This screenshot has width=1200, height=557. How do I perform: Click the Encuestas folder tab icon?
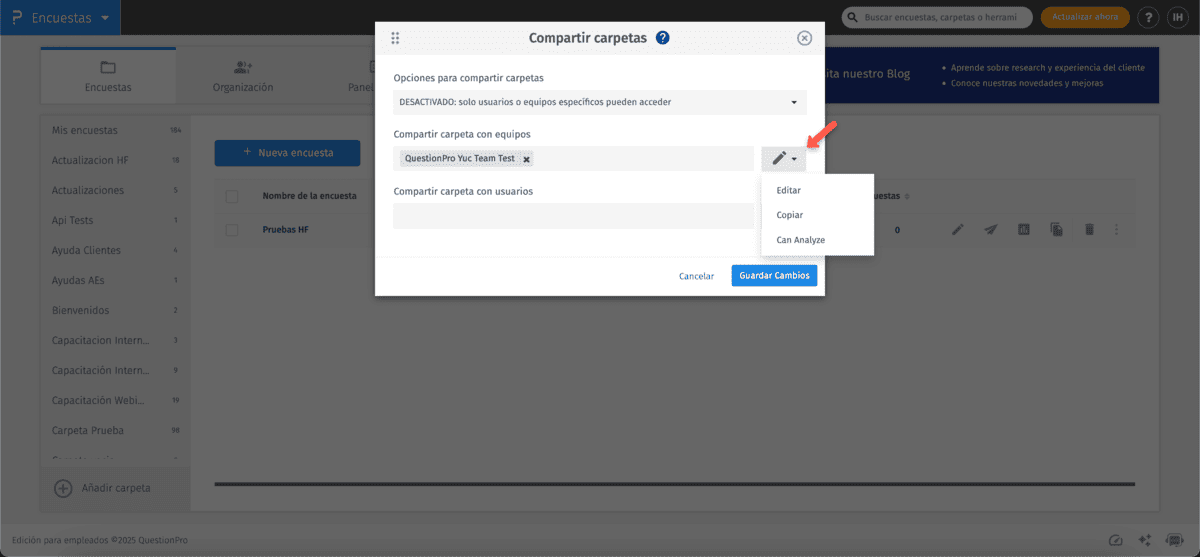pyautogui.click(x=108, y=67)
